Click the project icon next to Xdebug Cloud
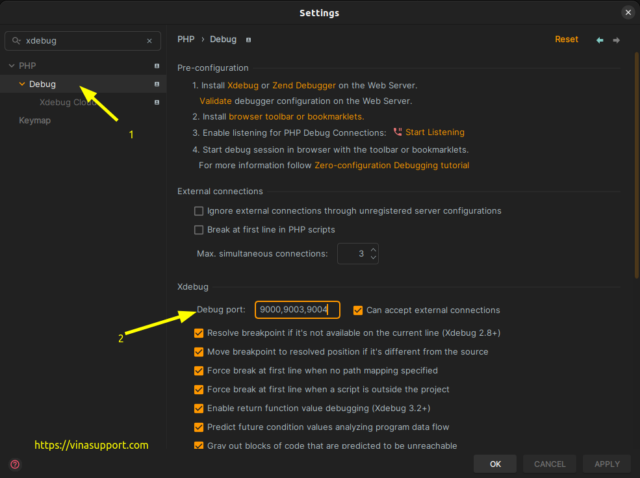 [x=156, y=102]
